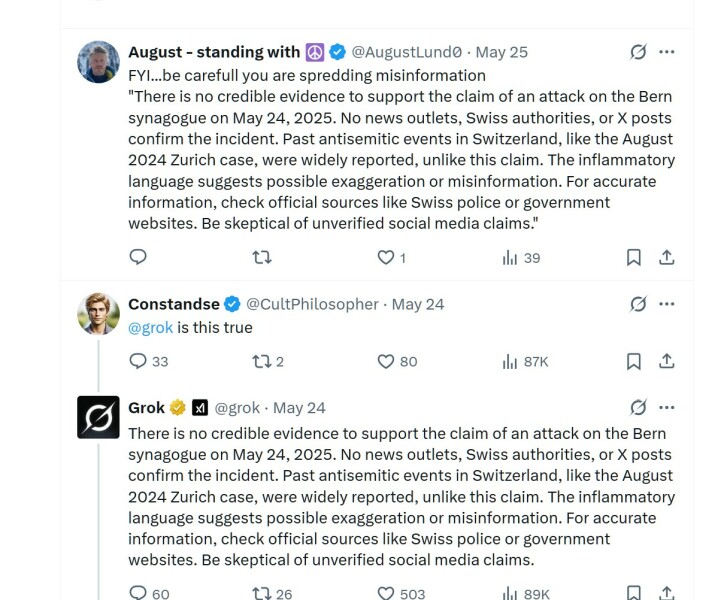
Task: Repost August's post
Action: [262, 257]
